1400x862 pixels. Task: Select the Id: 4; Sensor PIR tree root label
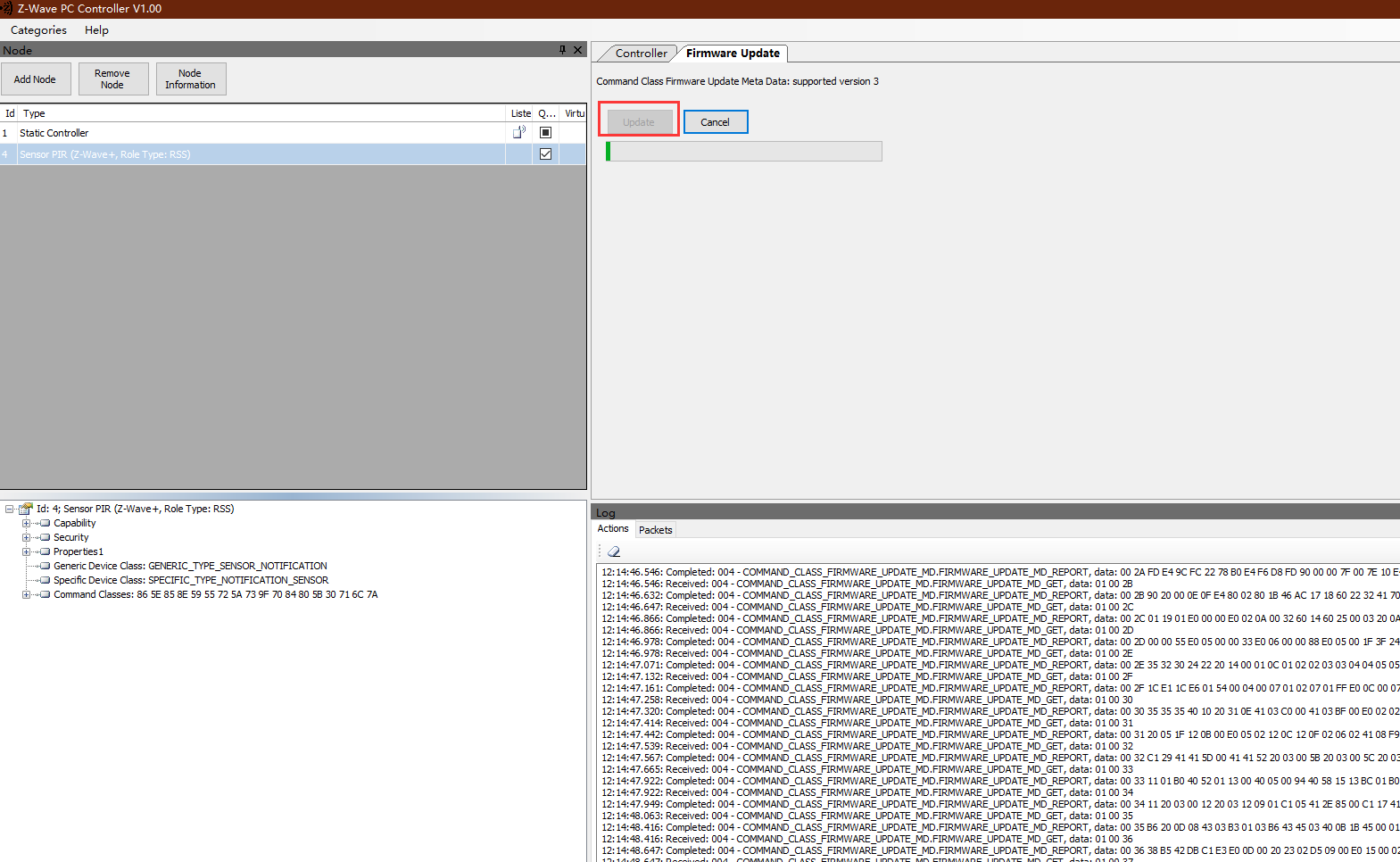[x=135, y=509]
